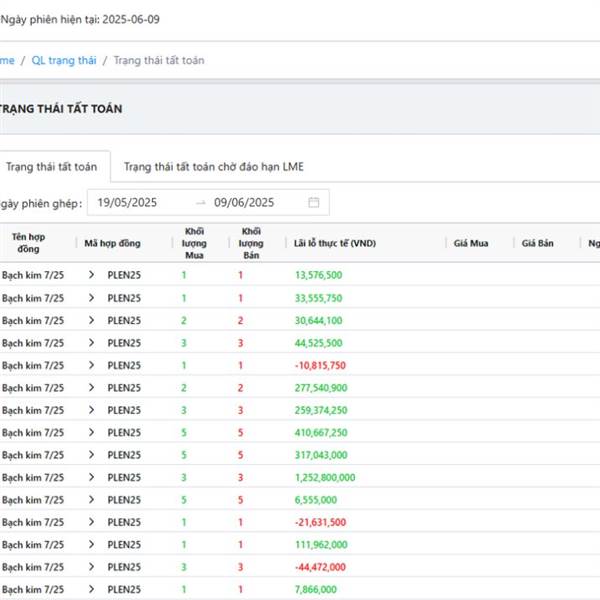This screenshot has width=600, height=600.
Task: Select the profit value 277,540,900
Action: (321, 388)
